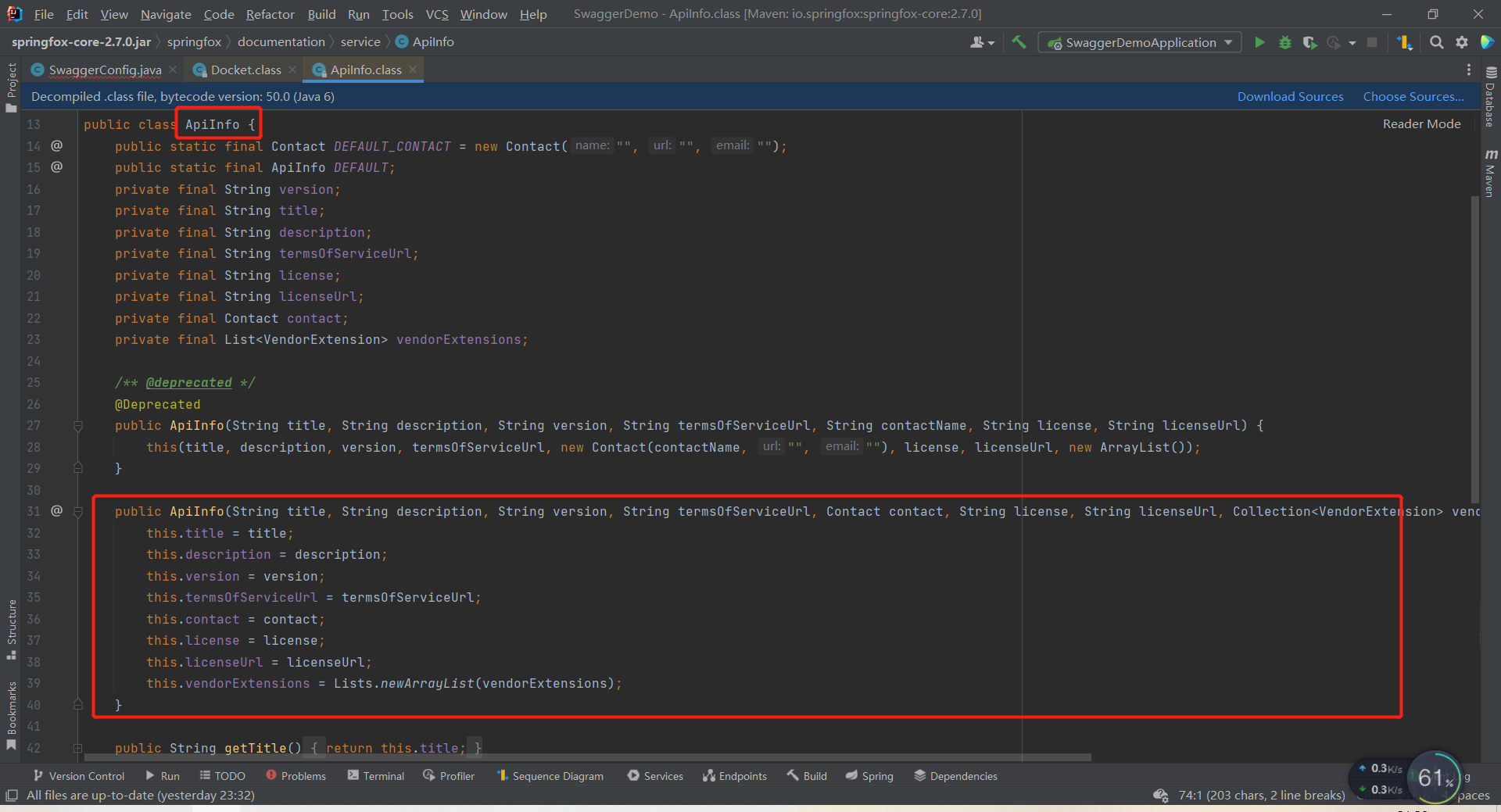Open the Spring tool window
The image size is (1501, 812).
(869, 776)
